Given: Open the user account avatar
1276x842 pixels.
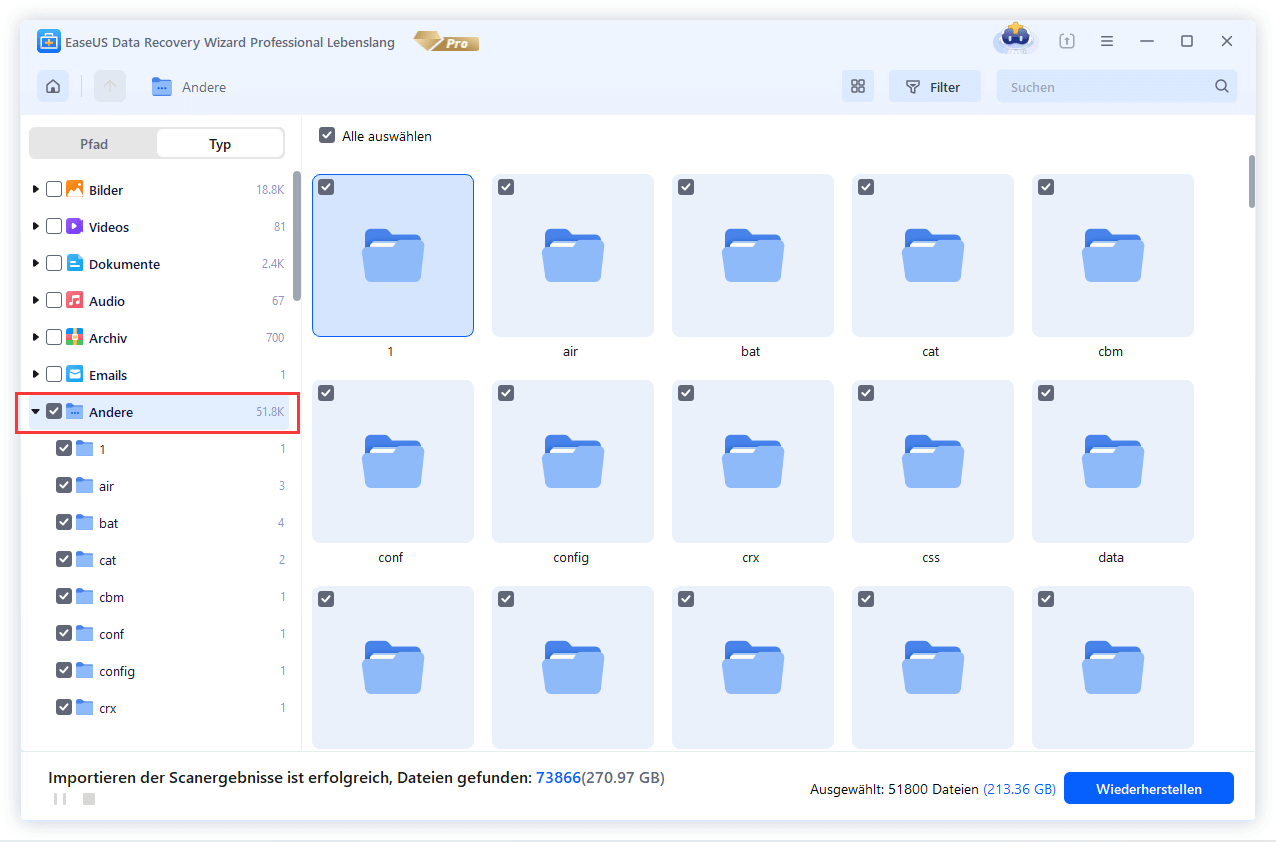Looking at the screenshot, I should tap(1015, 40).
